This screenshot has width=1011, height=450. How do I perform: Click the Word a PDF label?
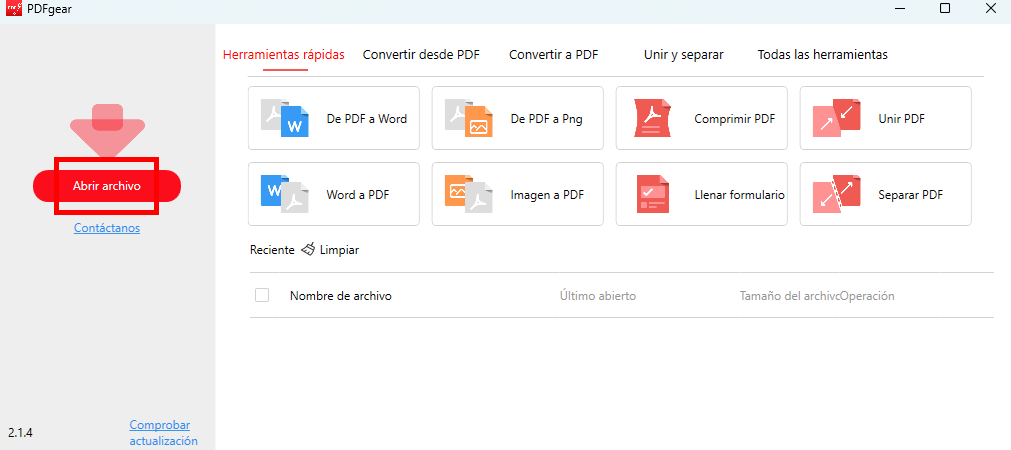(358, 195)
